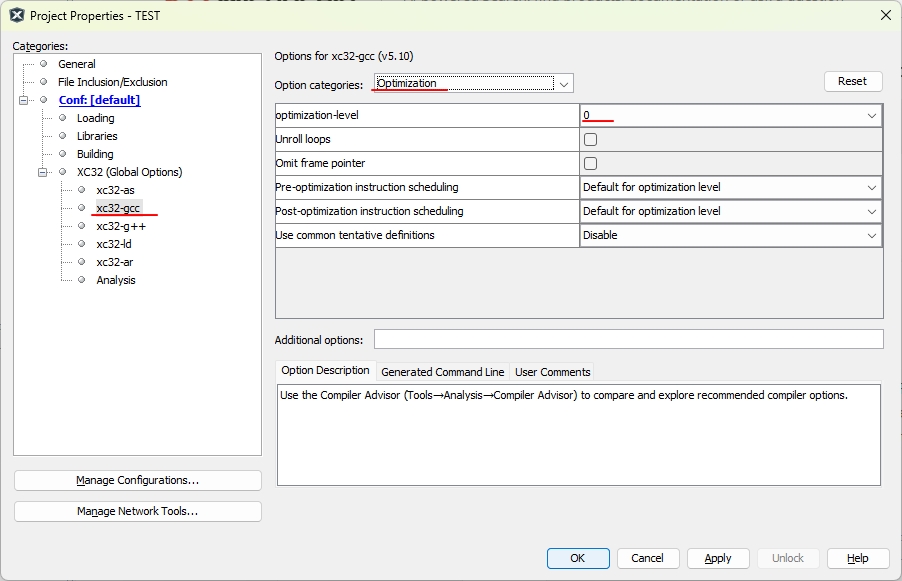902x581 pixels.
Task: Switch to User Comments tab
Action: pos(552,372)
